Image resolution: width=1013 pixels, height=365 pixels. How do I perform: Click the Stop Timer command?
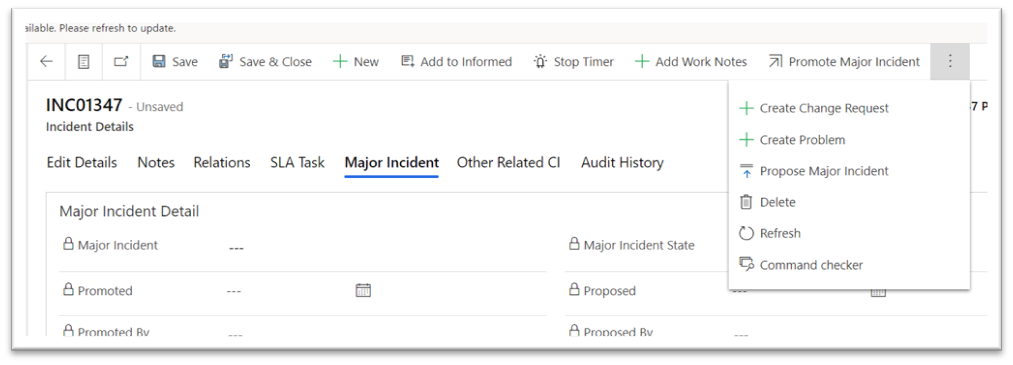tap(574, 61)
